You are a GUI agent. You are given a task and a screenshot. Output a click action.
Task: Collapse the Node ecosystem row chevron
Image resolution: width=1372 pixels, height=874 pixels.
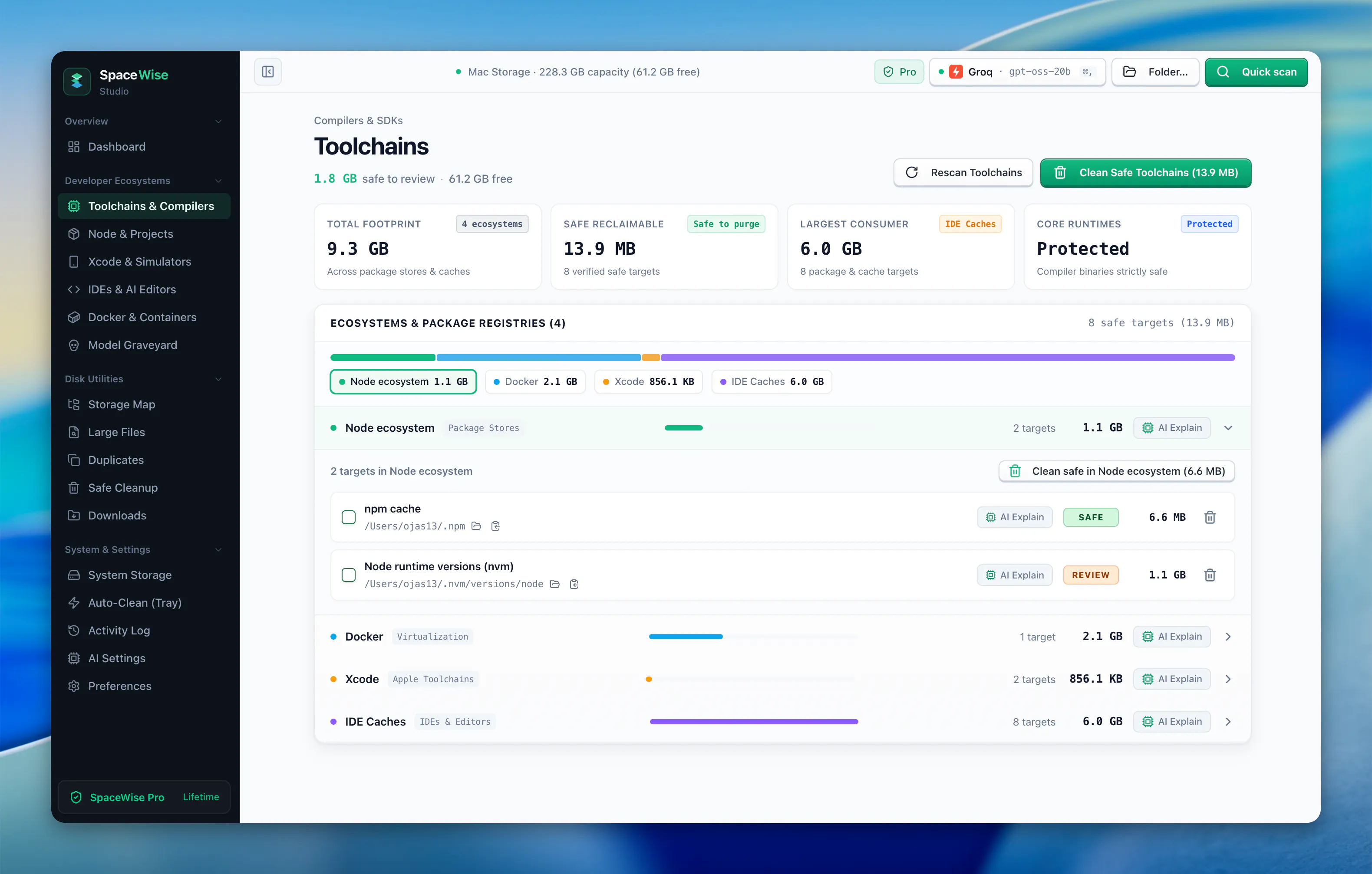(x=1228, y=428)
